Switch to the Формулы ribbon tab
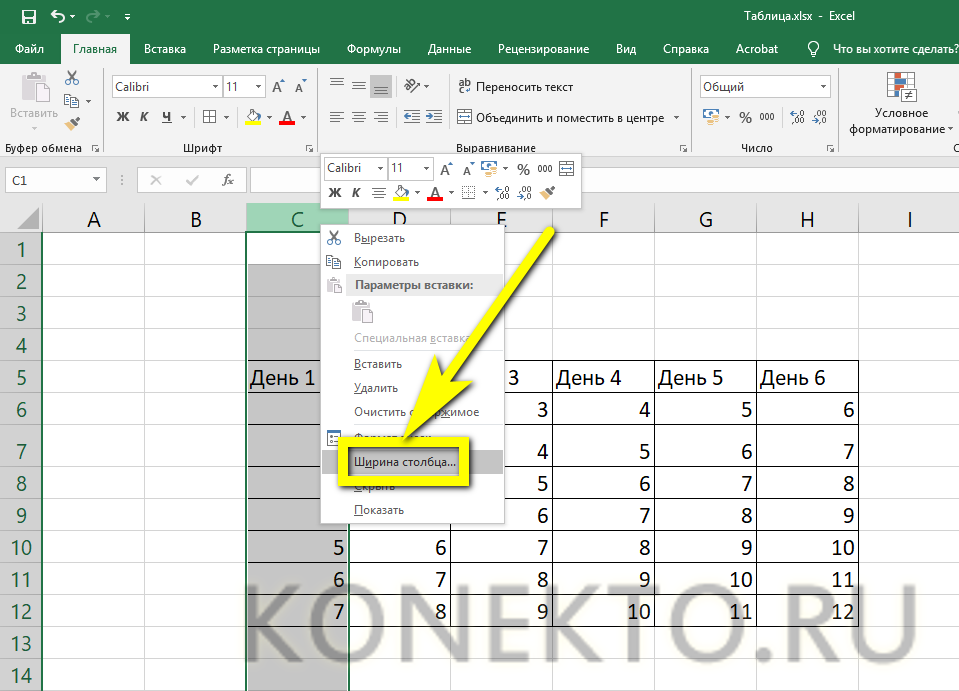The image size is (959, 691). (x=374, y=49)
